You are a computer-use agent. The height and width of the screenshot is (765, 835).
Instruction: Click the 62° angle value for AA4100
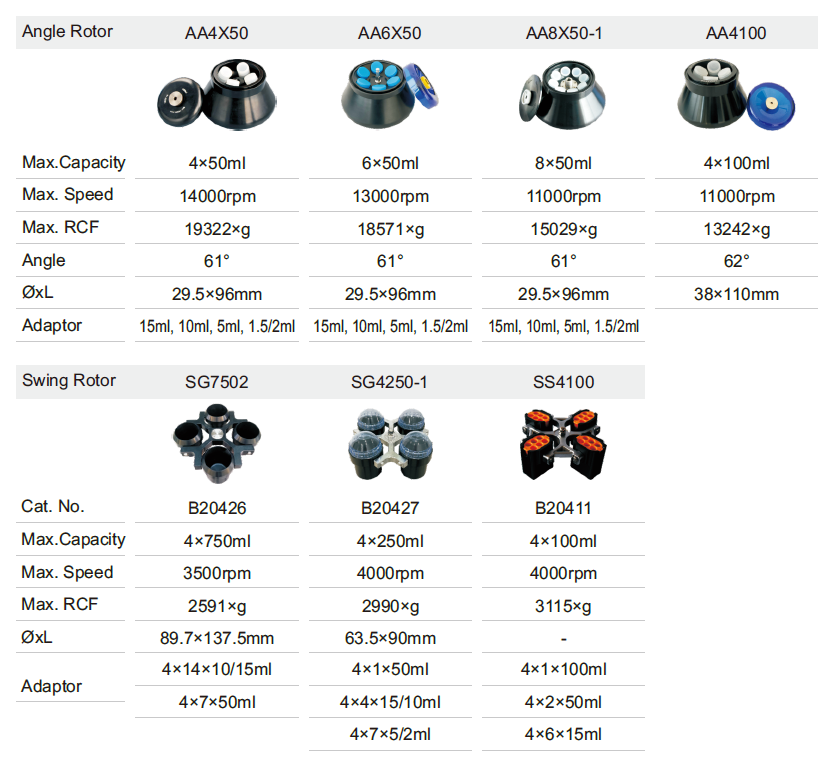pyautogui.click(x=736, y=261)
